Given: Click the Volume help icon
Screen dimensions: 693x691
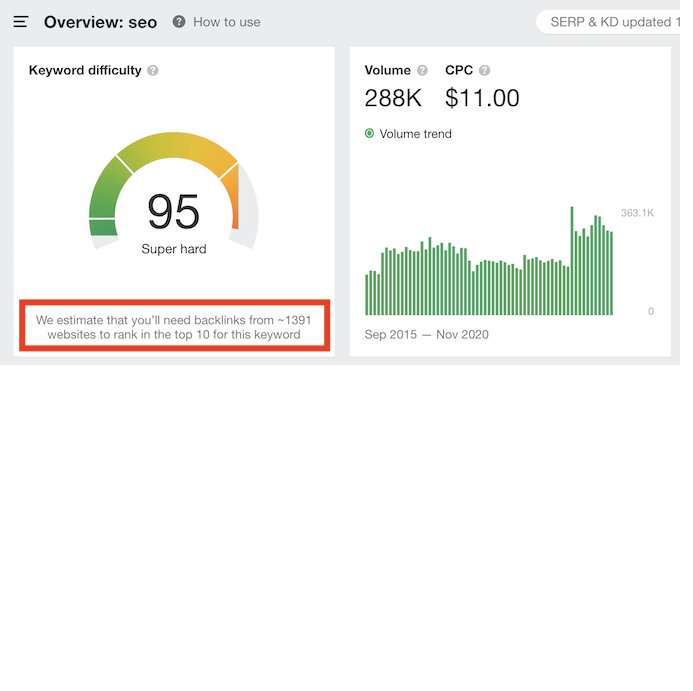Looking at the screenshot, I should click(423, 70).
